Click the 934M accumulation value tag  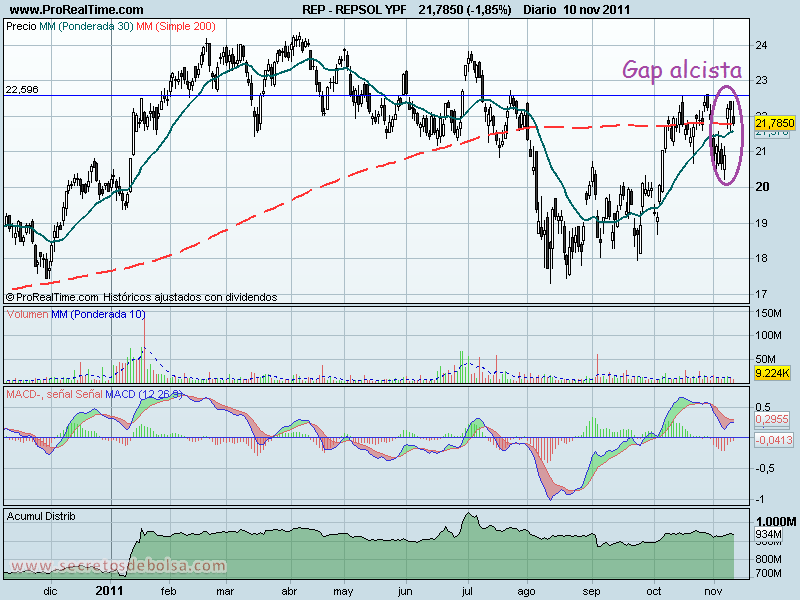tap(768, 534)
